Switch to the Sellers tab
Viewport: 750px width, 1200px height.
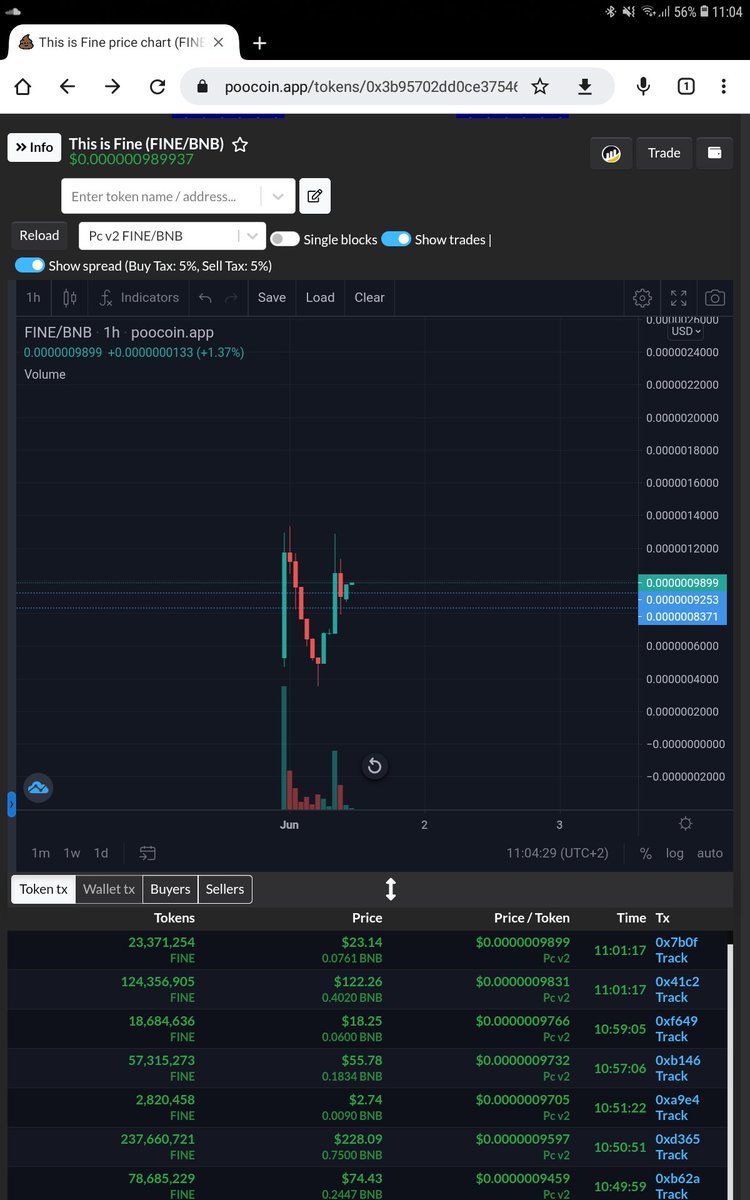pos(225,889)
